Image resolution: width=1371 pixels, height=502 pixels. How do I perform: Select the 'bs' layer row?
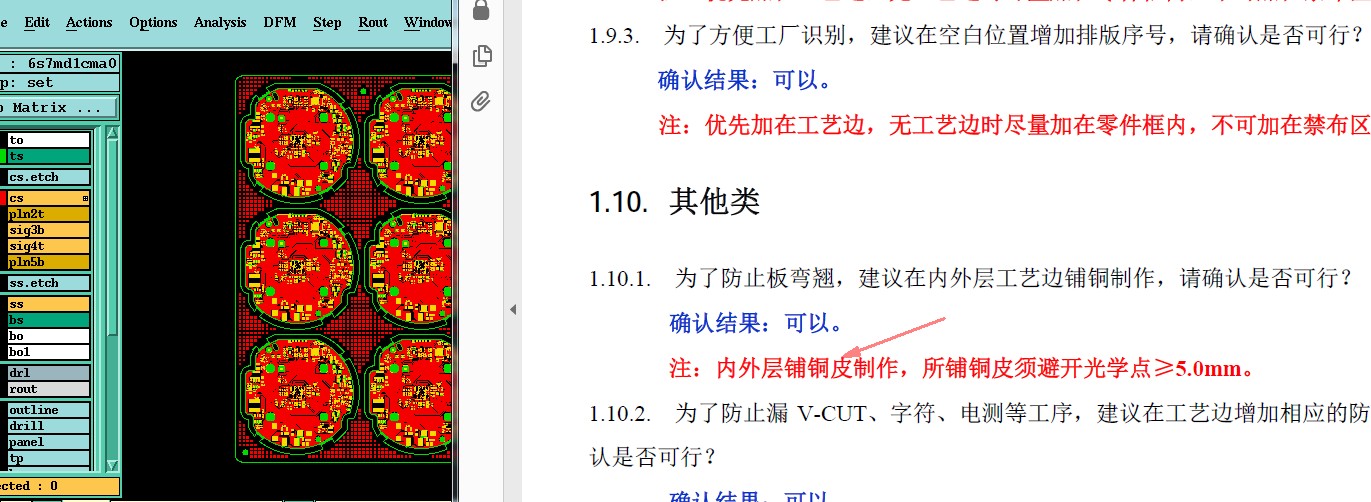tap(49, 320)
